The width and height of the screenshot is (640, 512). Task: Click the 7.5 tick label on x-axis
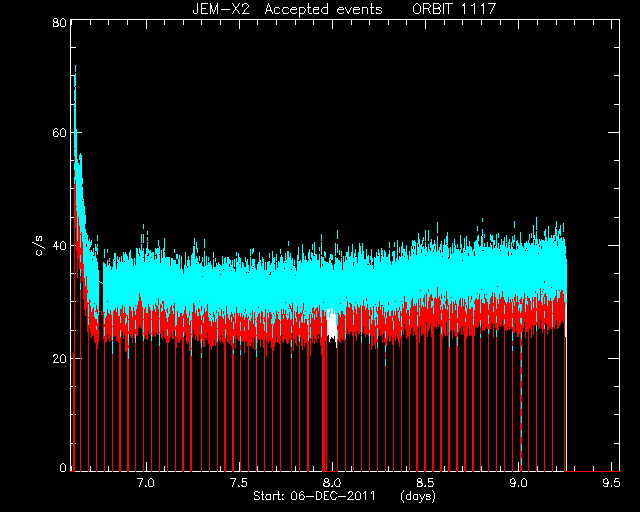point(239,483)
